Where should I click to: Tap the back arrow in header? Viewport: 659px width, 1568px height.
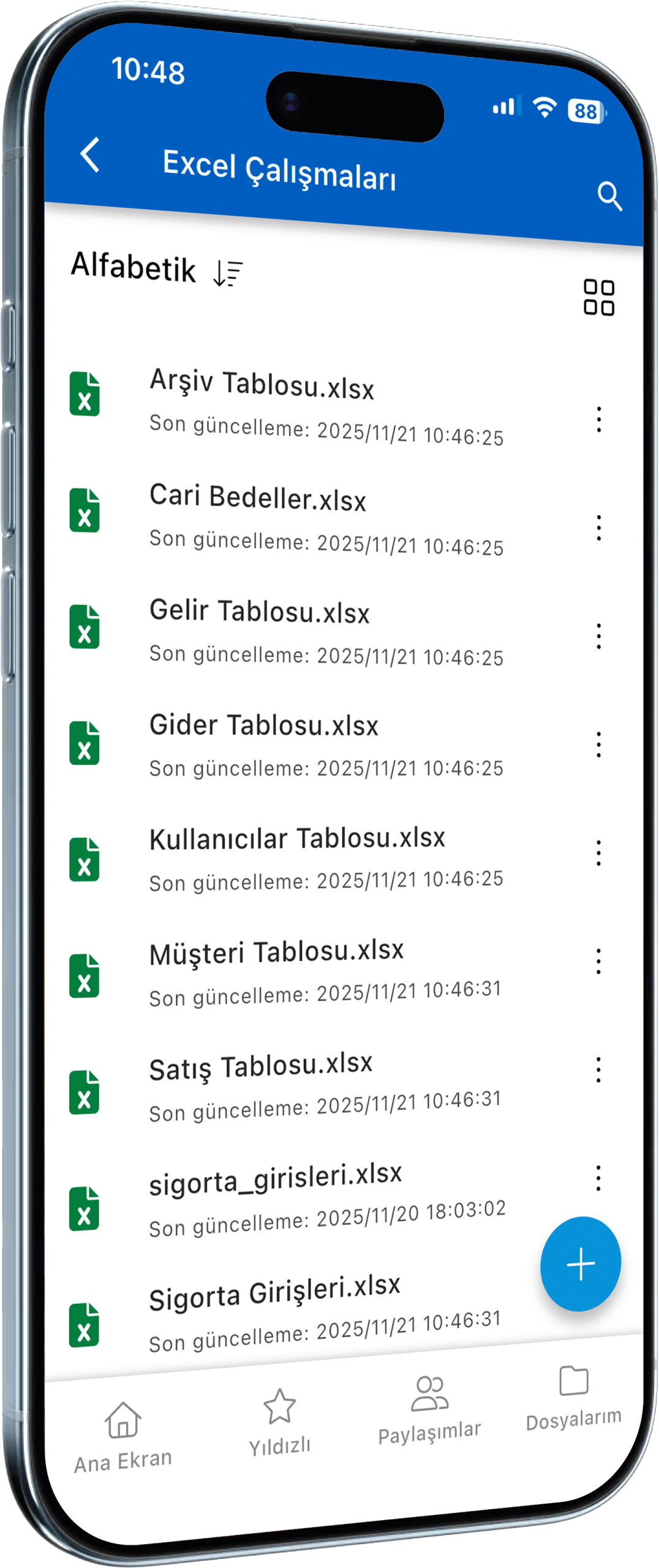(x=90, y=154)
